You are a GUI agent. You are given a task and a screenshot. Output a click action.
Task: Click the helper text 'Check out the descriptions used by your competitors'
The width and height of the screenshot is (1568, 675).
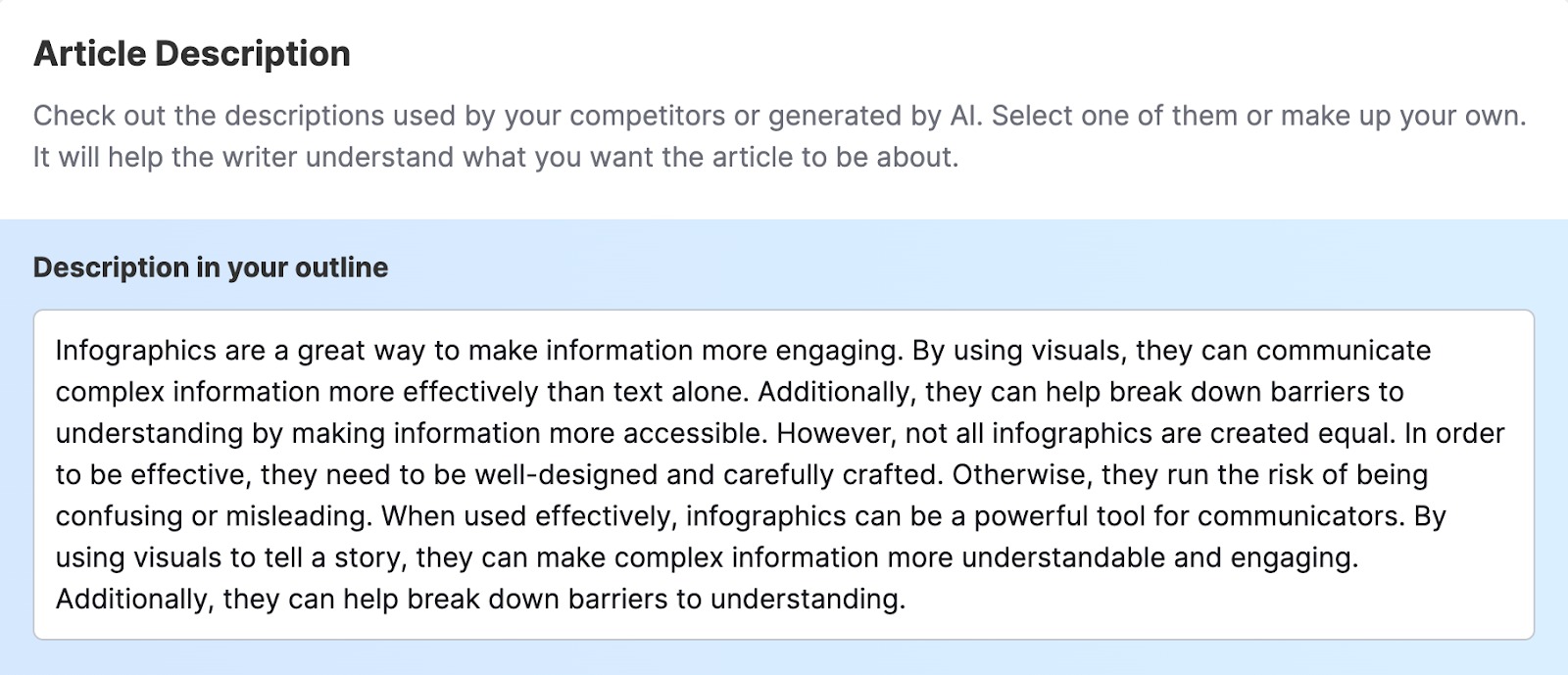tap(379, 116)
